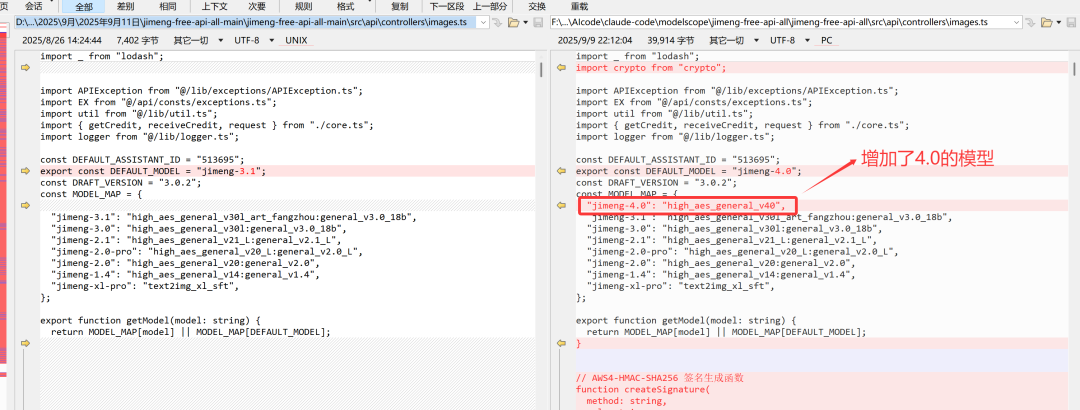The image size is (1080, 410).
Task: Click right line ending label PC
Action: [x=827, y=40]
